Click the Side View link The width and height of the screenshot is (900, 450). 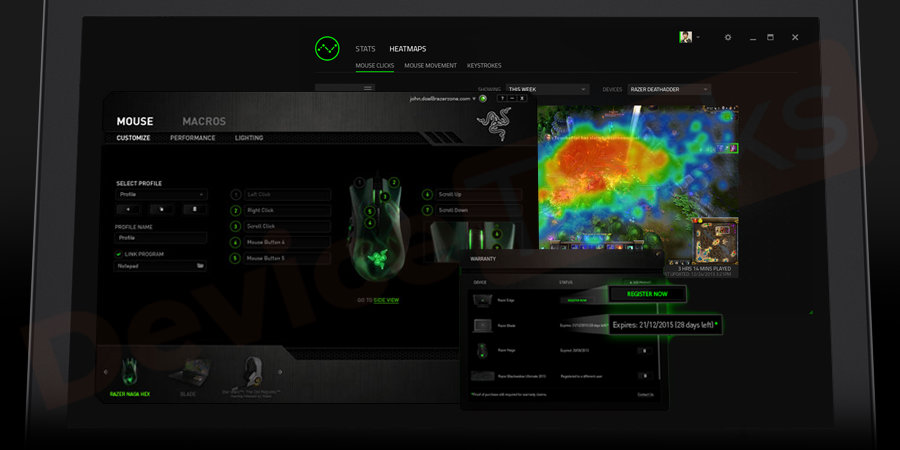386,300
